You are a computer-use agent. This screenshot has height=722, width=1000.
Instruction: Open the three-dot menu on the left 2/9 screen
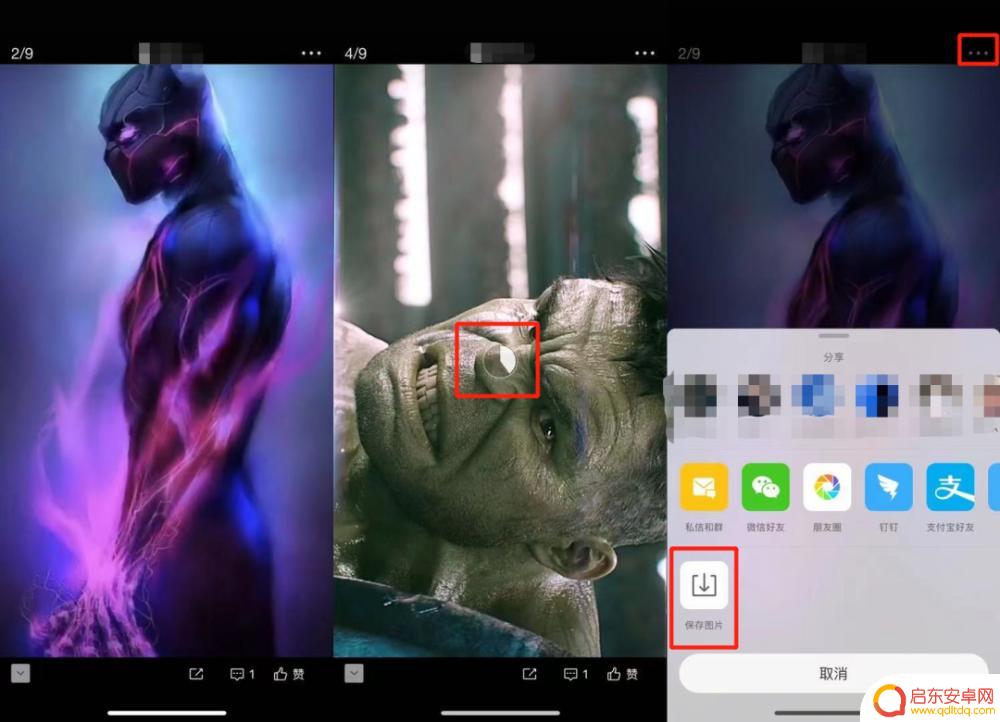coord(311,53)
